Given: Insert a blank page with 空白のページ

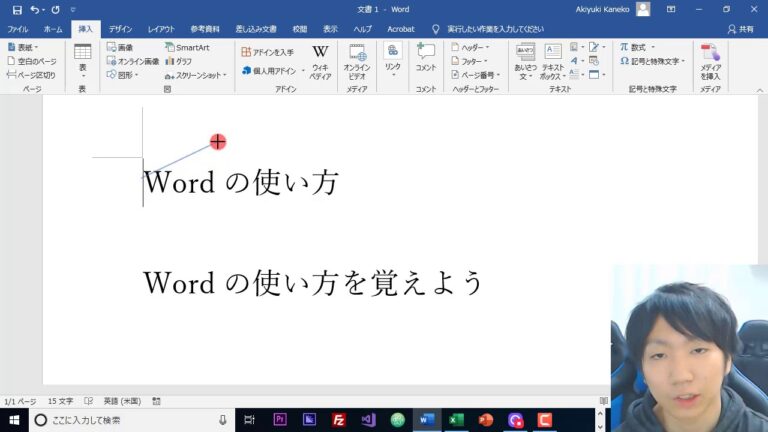Looking at the screenshot, I should [x=32, y=61].
